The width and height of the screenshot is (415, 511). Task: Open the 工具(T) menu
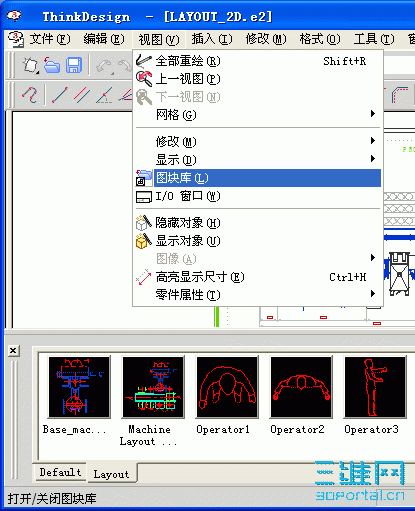(374, 39)
